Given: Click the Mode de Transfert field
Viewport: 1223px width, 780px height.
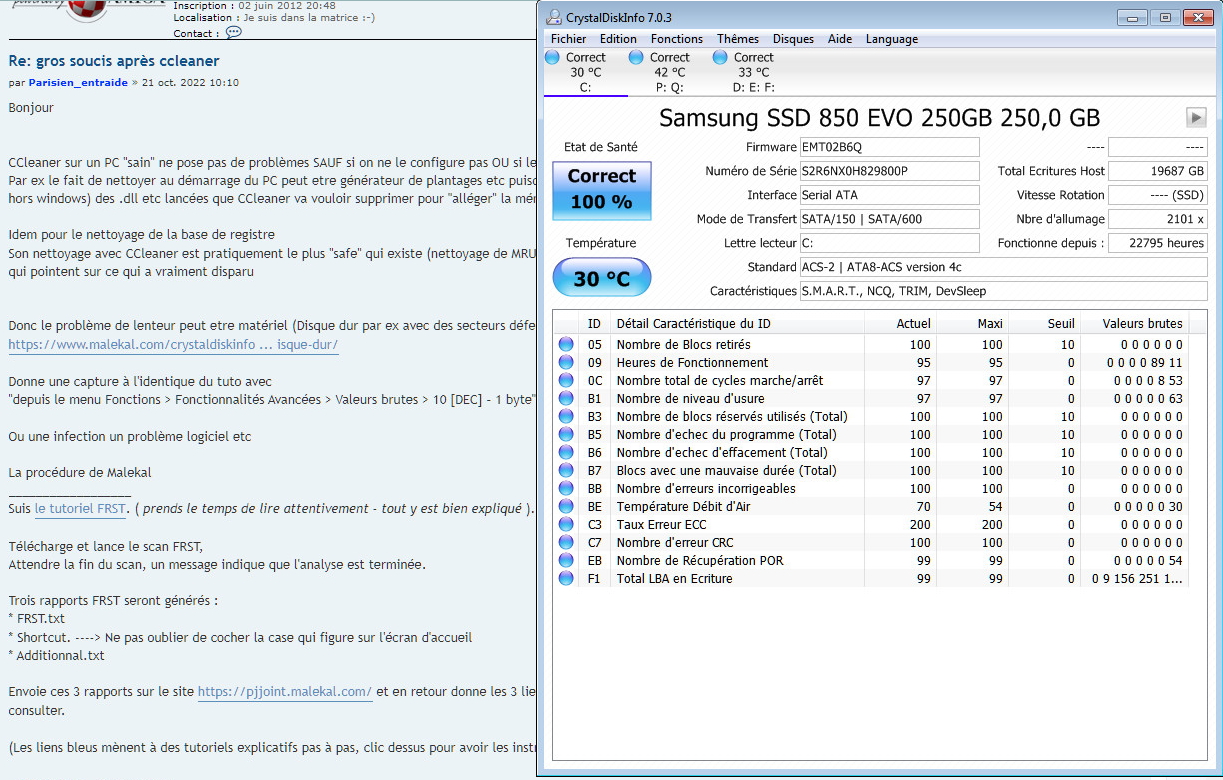Looking at the screenshot, I should 889,219.
